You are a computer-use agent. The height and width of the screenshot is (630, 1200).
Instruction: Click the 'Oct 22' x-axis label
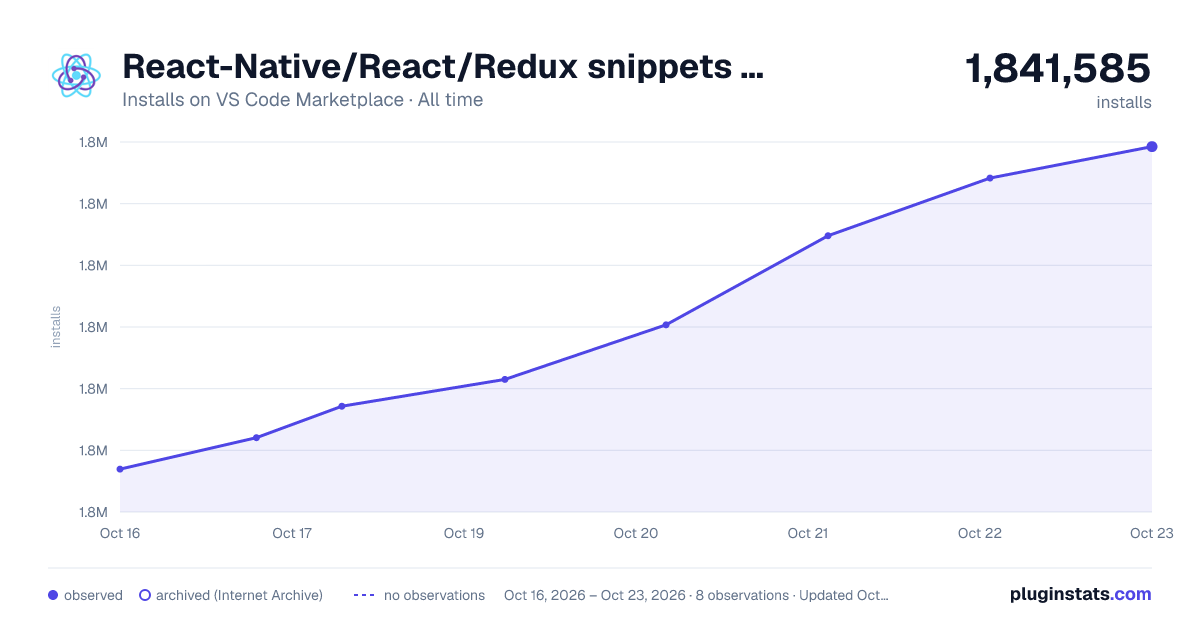980,533
